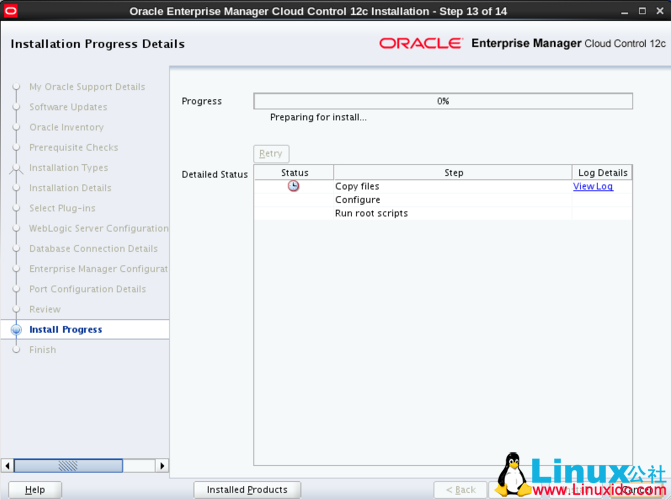This screenshot has width=671, height=500.
Task: Select the Oracle Inventory step
Action: tap(66, 127)
